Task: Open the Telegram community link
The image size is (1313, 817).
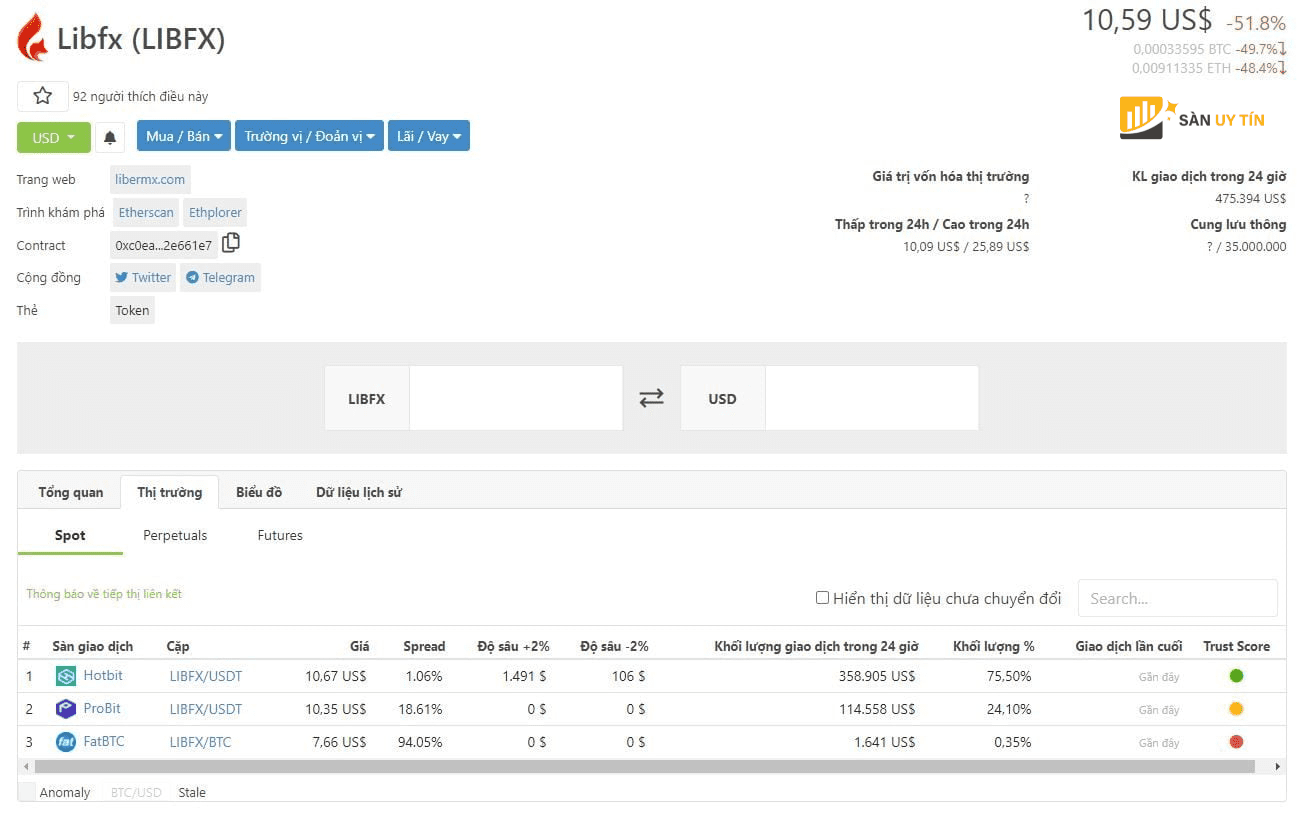Action: (220, 277)
